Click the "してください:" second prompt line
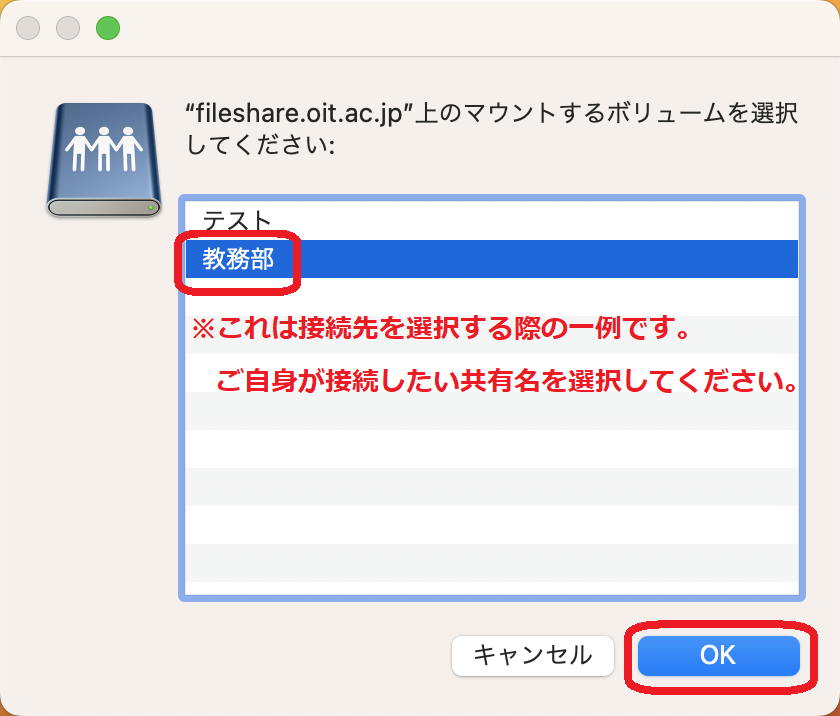840x716 pixels. (x=261, y=145)
